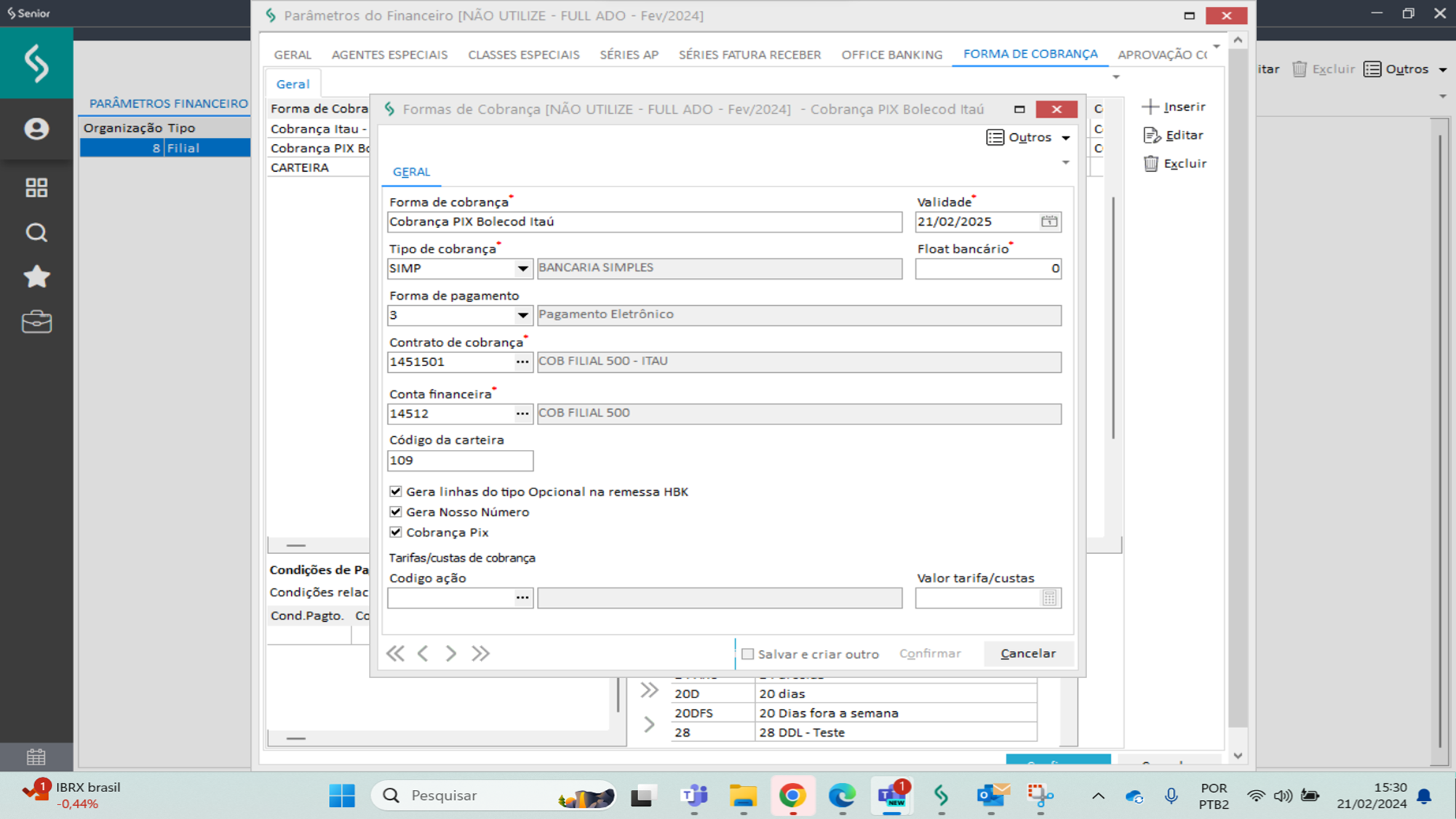Switch to SÉRIES AP tab
This screenshot has height=819, width=1456.
pyautogui.click(x=629, y=55)
